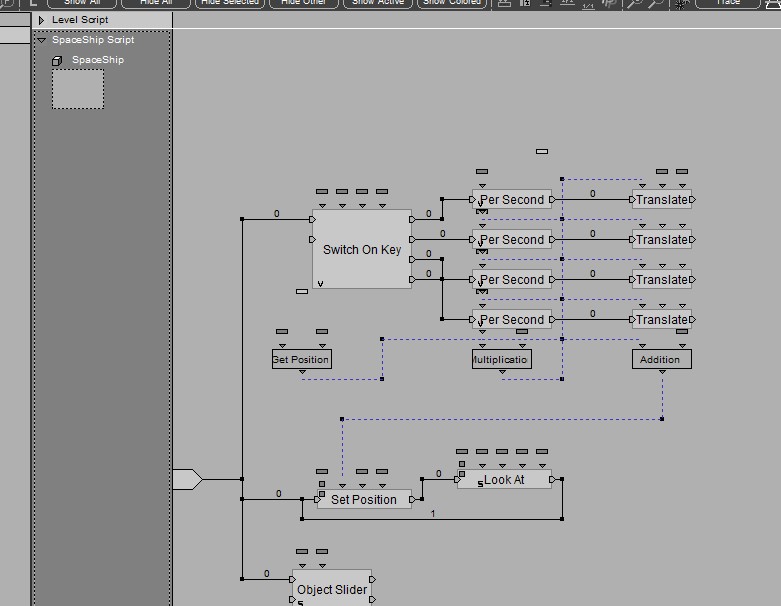Click the Set Position behavior block

pyautogui.click(x=364, y=499)
